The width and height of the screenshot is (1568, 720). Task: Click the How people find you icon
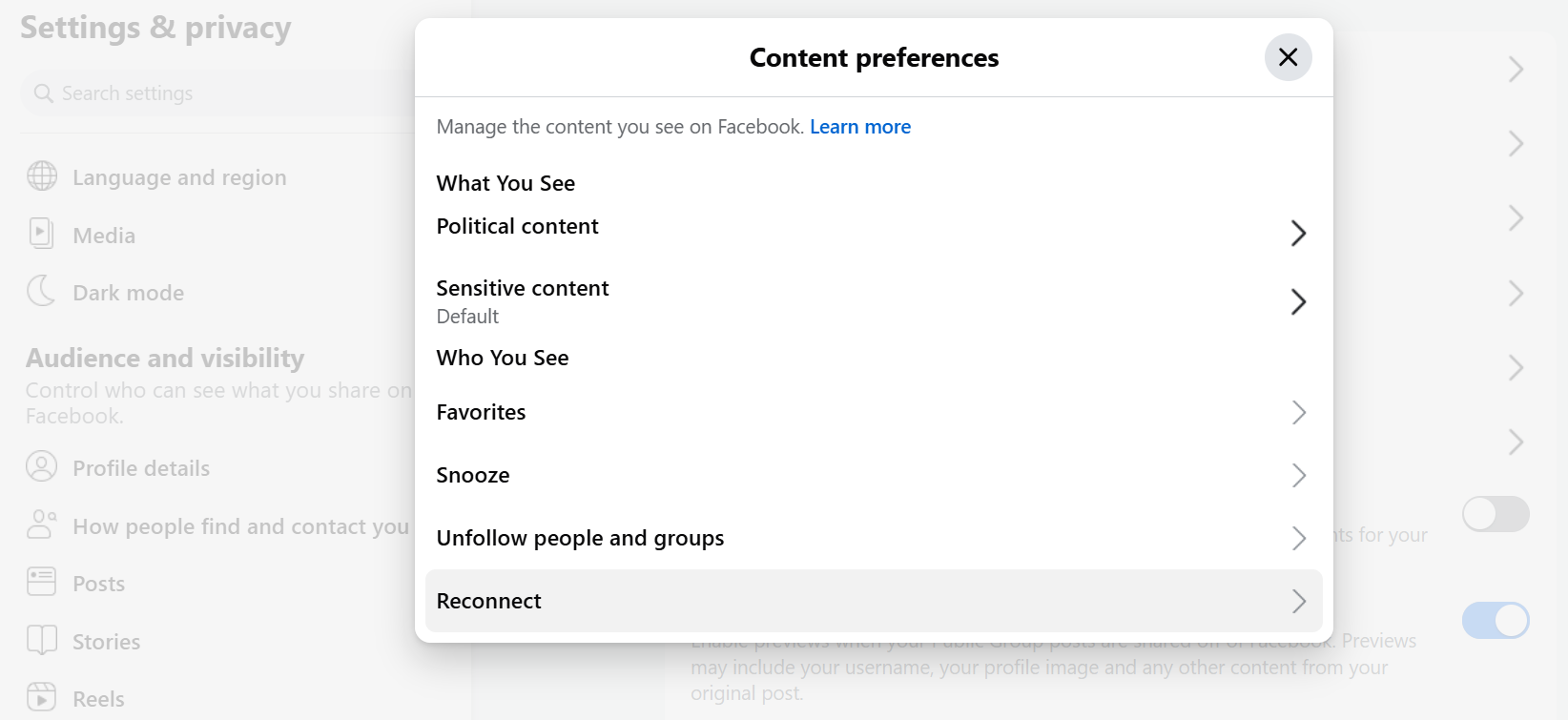41,525
